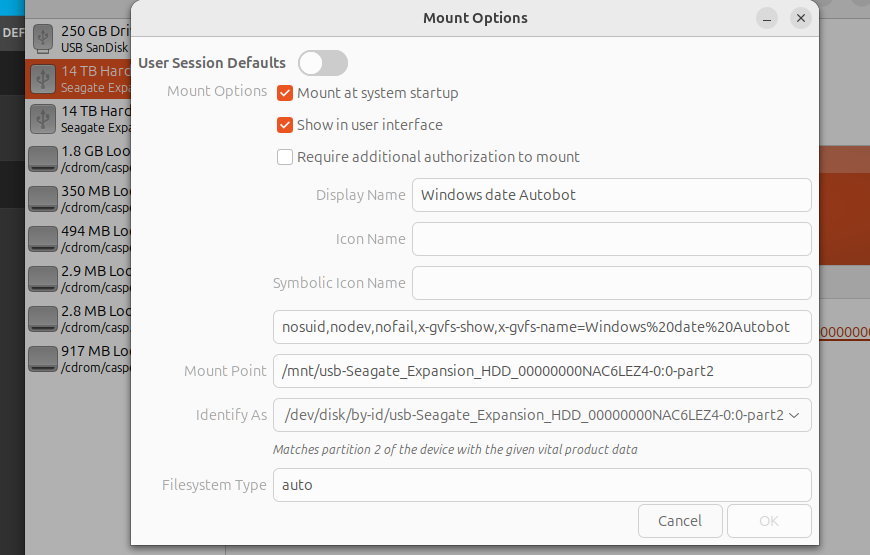The image size is (870, 555).
Task: Expand the Identify As dropdown
Action: [x=794, y=415]
